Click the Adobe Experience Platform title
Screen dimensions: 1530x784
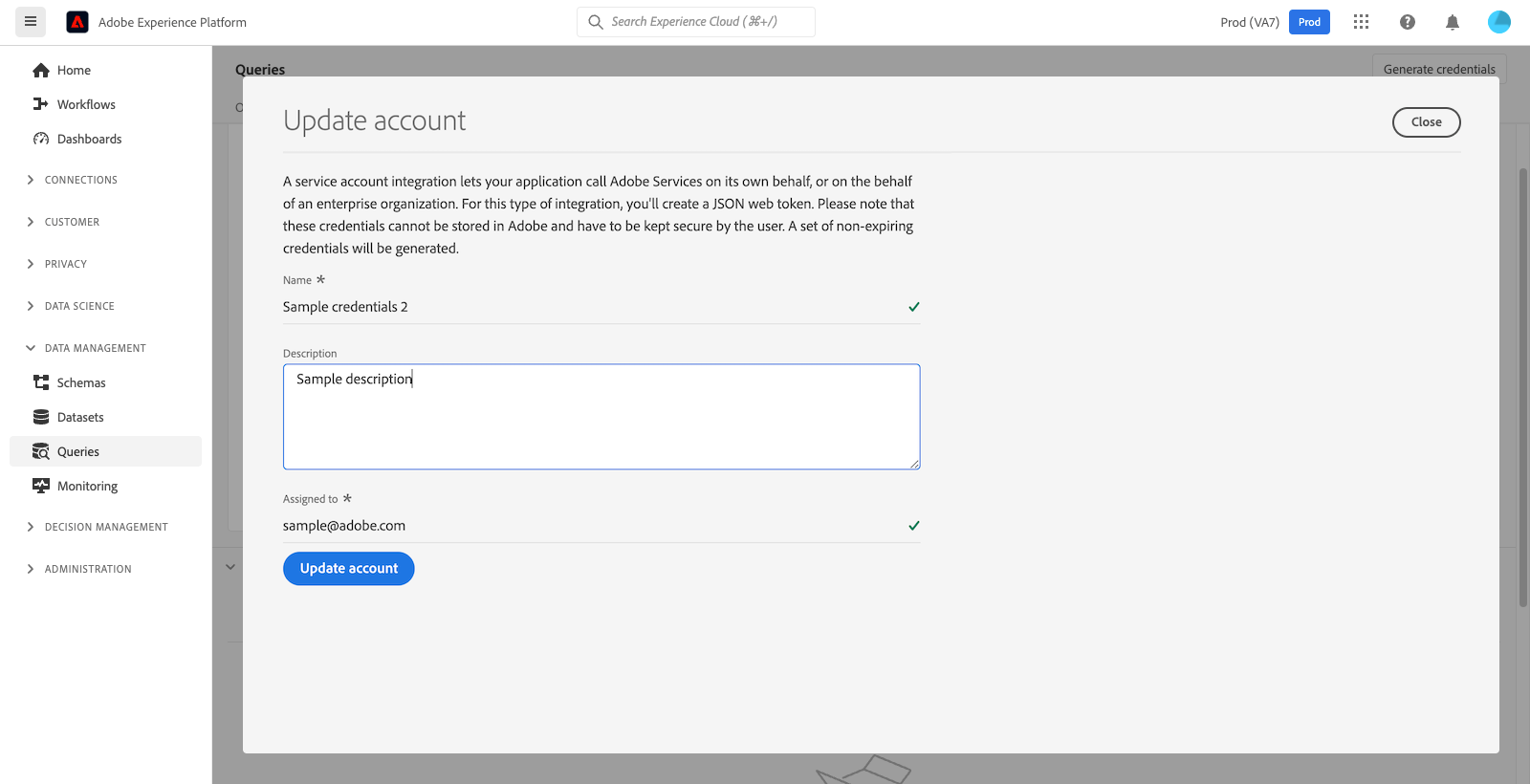(x=172, y=22)
